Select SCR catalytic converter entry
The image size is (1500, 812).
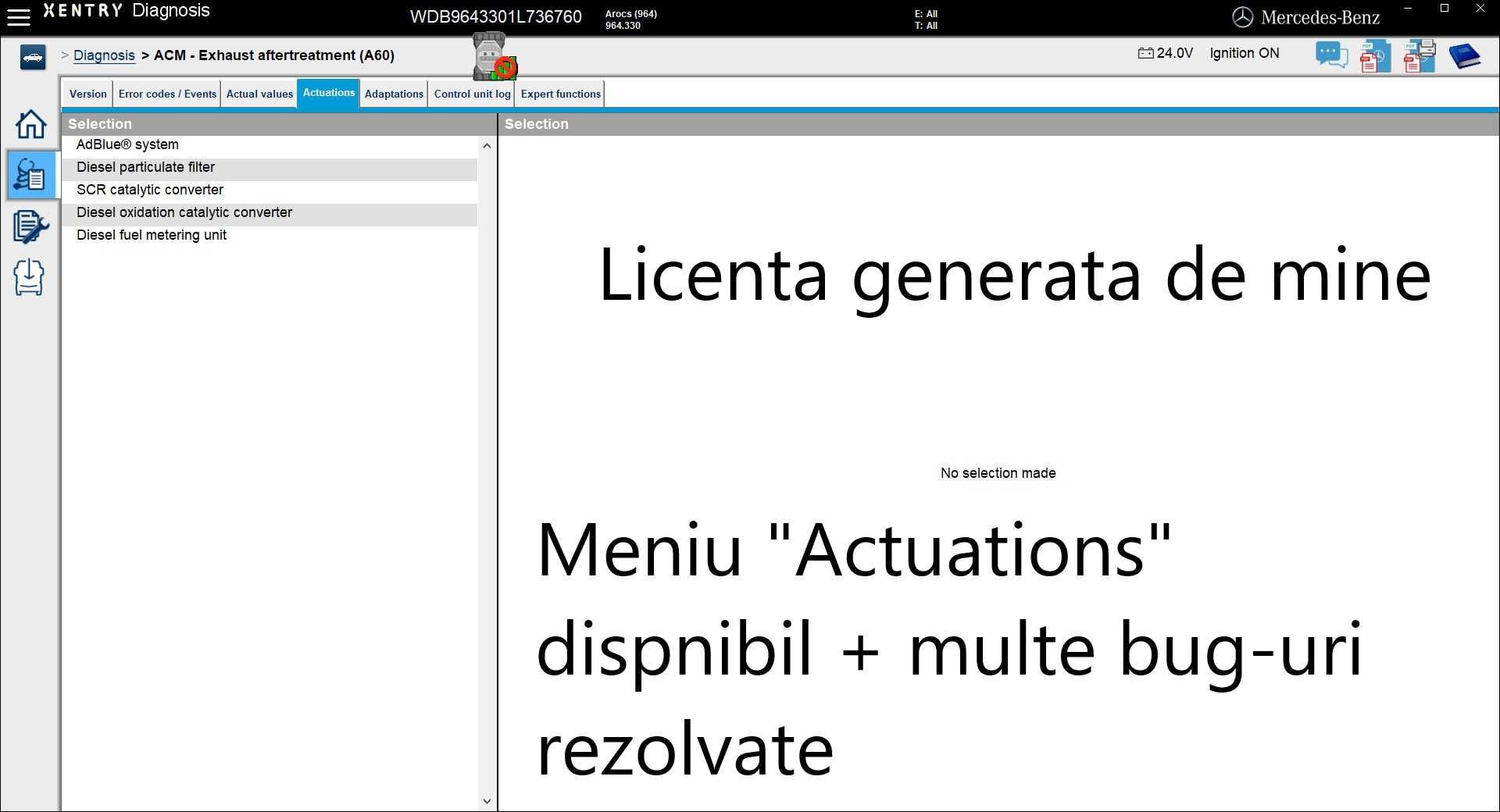click(270, 191)
